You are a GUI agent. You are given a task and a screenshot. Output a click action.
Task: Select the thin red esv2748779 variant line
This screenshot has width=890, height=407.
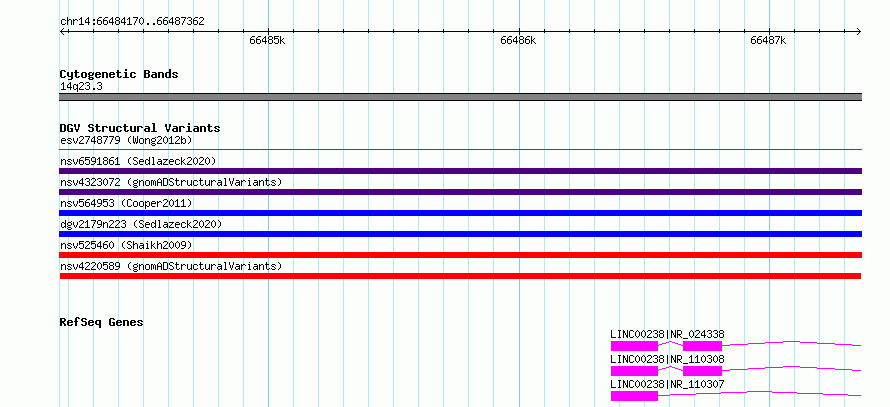coord(460,149)
